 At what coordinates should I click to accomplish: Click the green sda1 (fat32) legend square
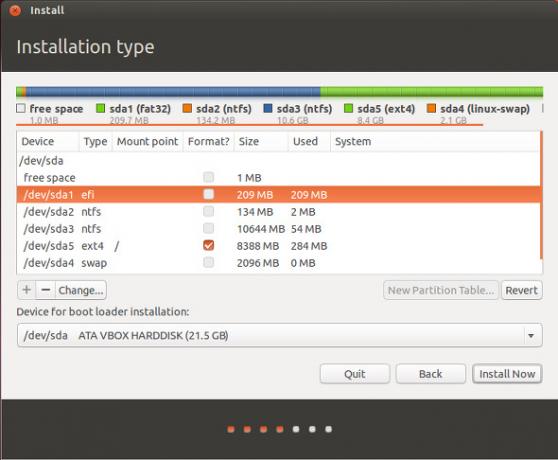[x=101, y=108]
